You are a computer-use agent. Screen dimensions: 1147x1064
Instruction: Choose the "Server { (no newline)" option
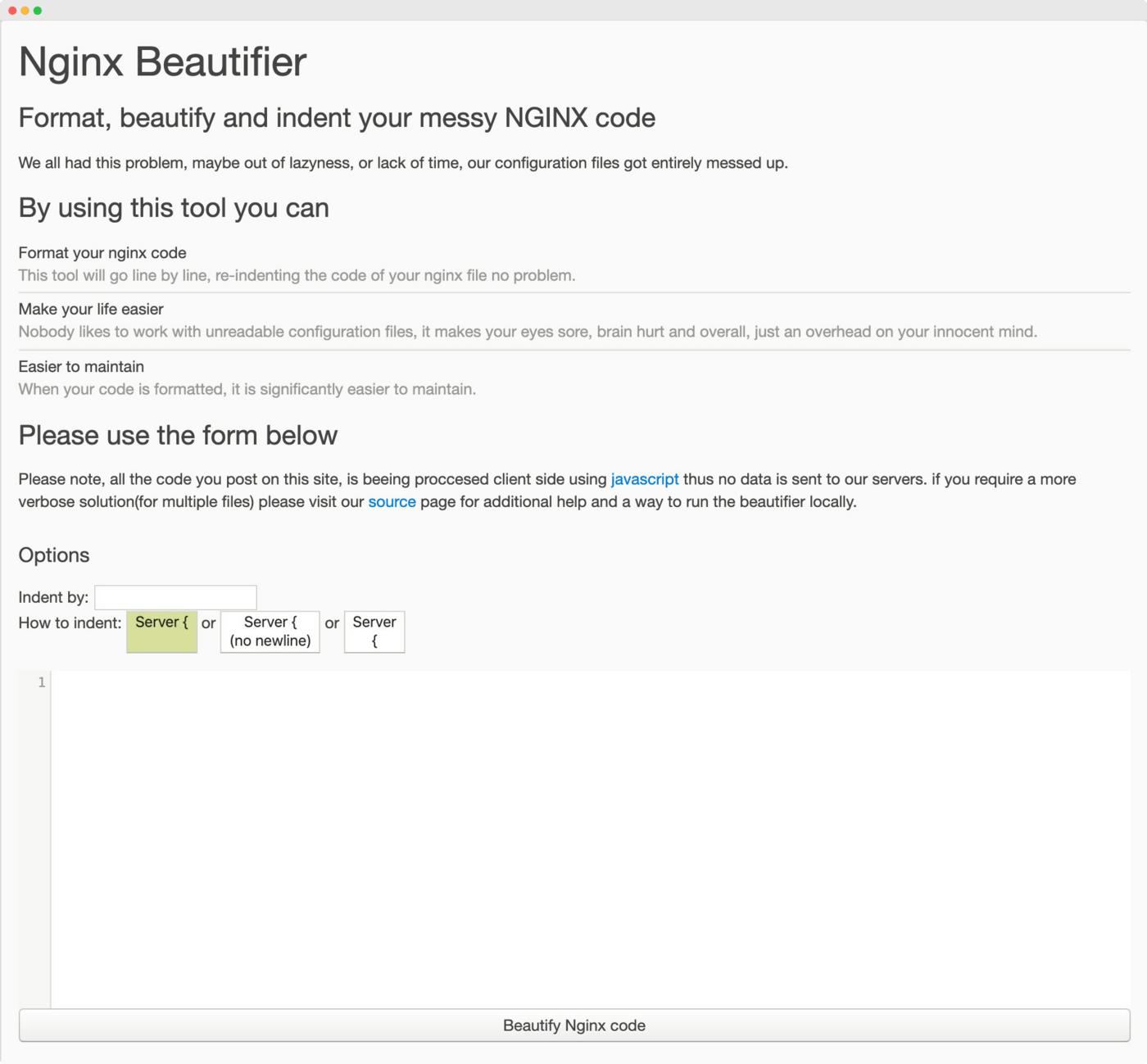[x=270, y=632]
